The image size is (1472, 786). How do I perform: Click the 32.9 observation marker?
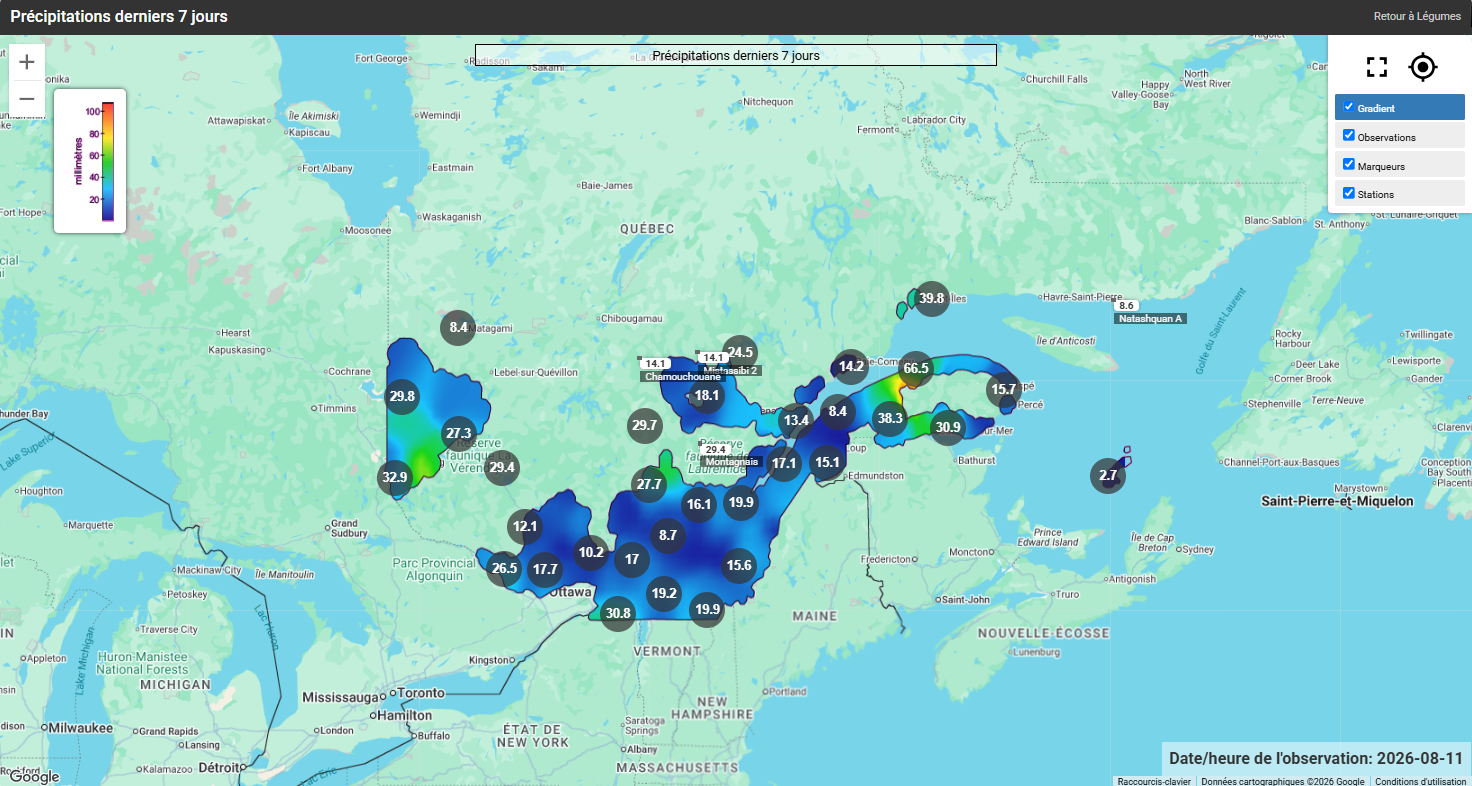395,477
